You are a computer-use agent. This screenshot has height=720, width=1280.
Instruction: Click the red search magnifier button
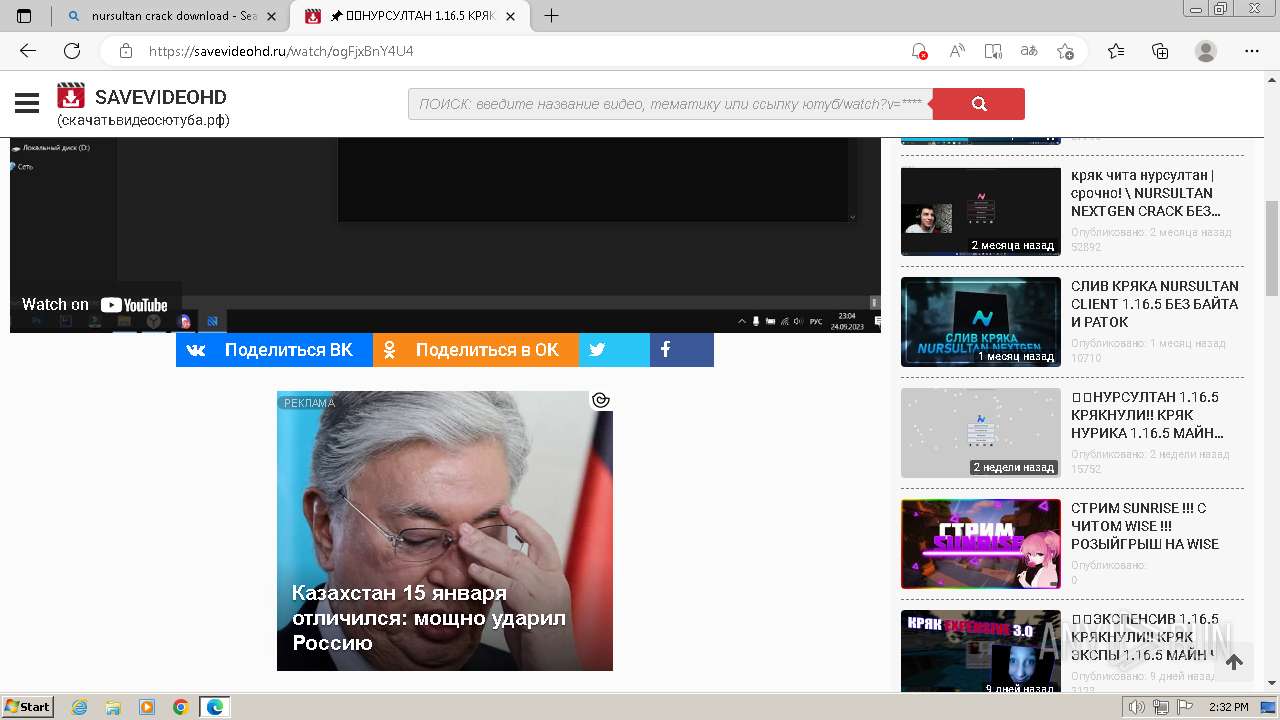(x=978, y=104)
